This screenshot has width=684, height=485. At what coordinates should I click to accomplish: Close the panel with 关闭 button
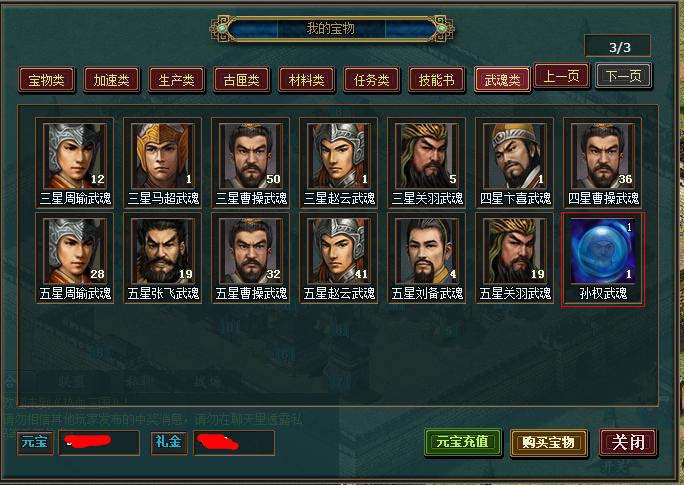[628, 442]
